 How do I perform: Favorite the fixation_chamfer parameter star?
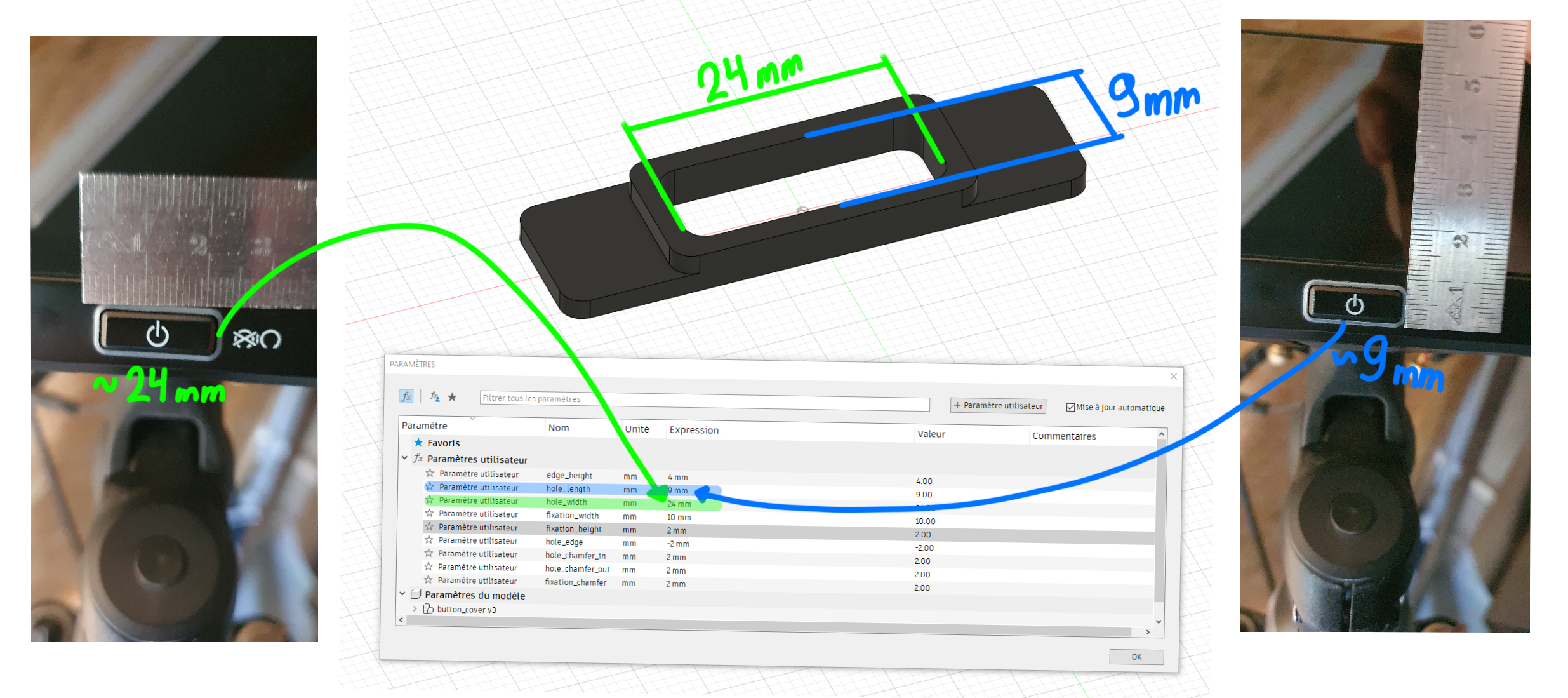click(x=429, y=581)
